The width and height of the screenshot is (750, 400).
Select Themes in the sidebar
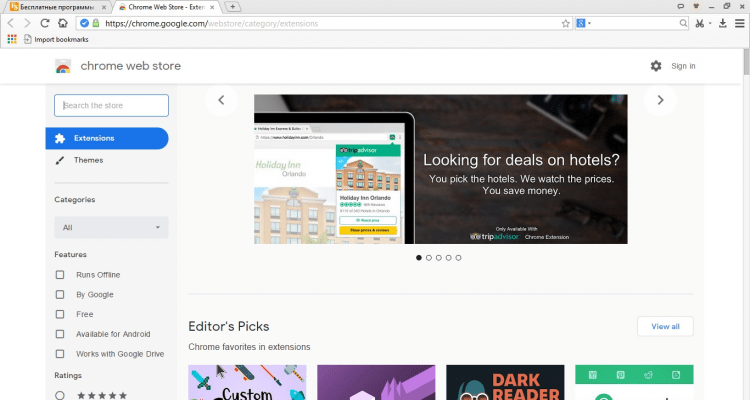click(88, 160)
